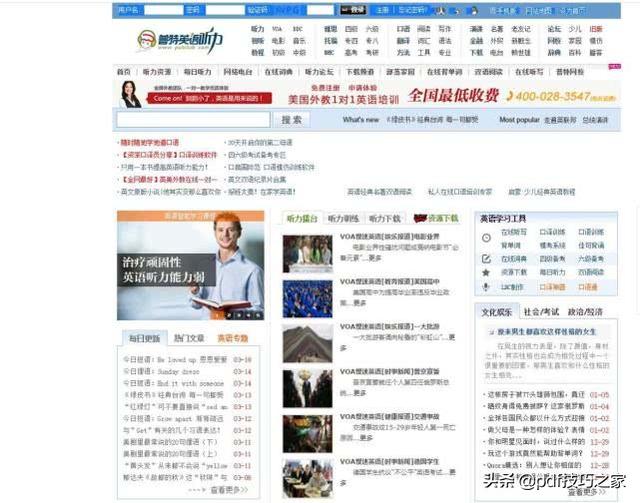Click 'What's new' label text

(361, 120)
